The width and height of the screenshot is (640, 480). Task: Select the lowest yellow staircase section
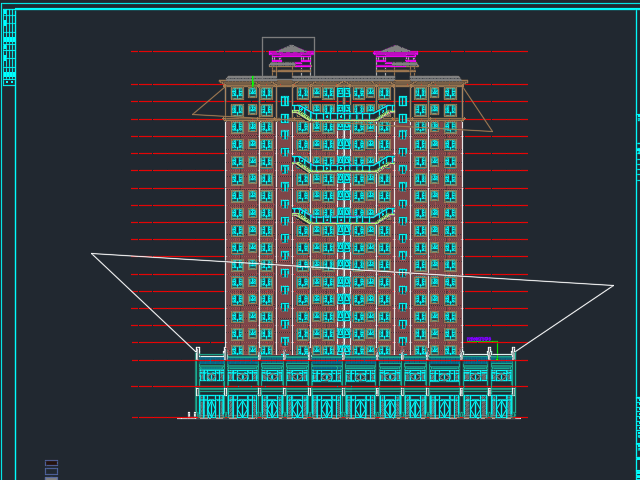click(x=343, y=217)
